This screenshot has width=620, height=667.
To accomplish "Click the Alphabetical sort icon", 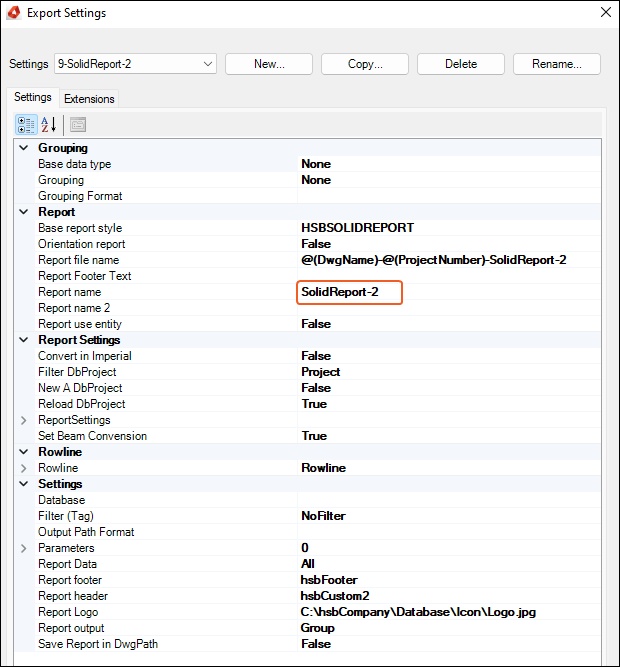I will 48,125.
